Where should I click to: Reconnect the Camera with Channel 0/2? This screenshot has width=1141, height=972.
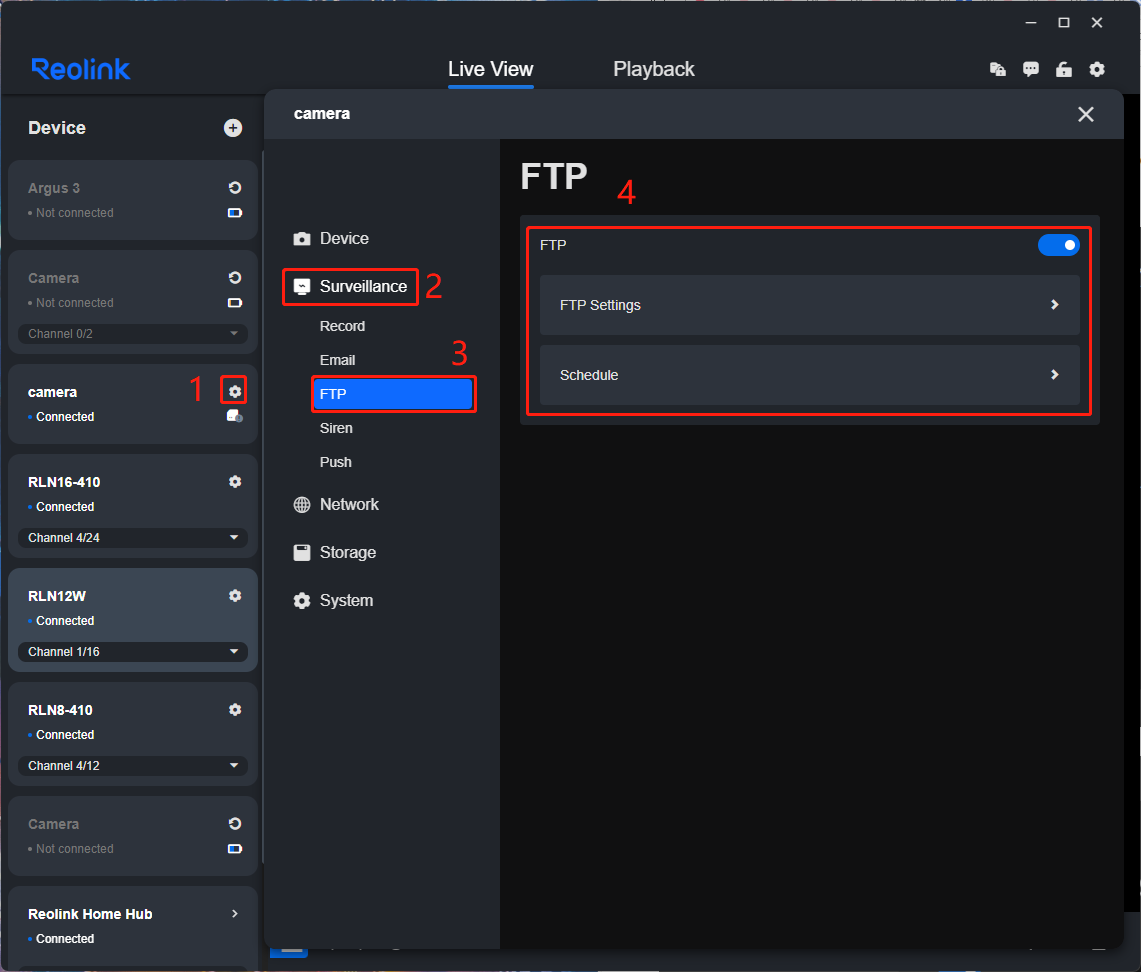click(234, 278)
